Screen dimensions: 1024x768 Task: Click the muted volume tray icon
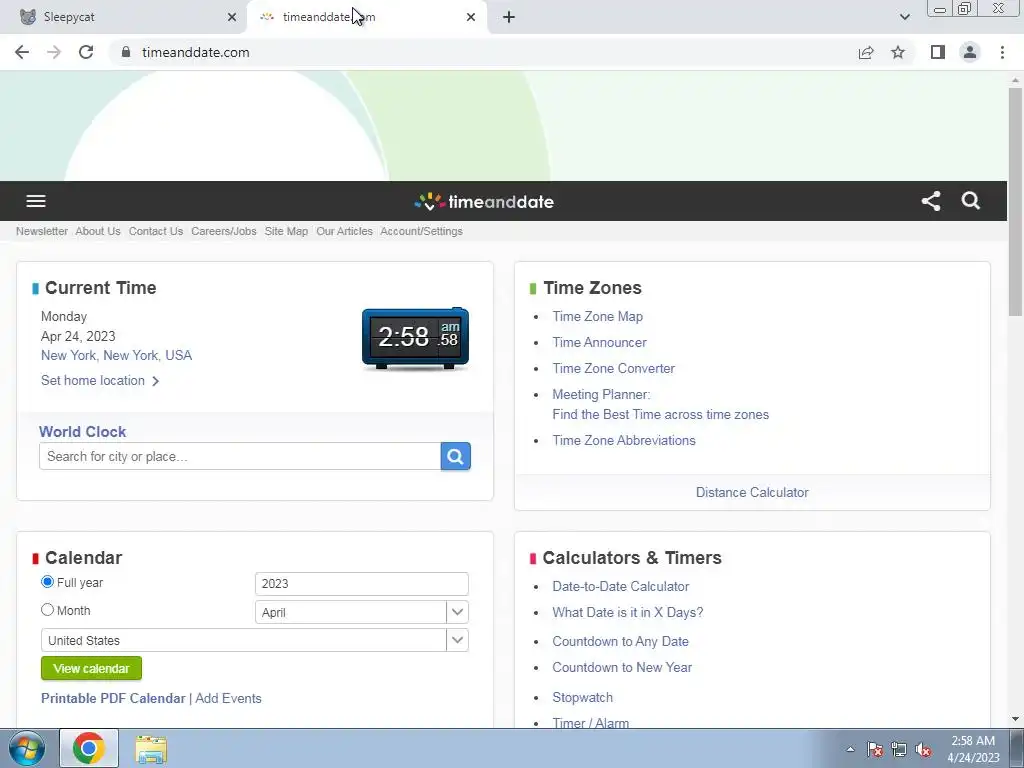click(x=923, y=749)
